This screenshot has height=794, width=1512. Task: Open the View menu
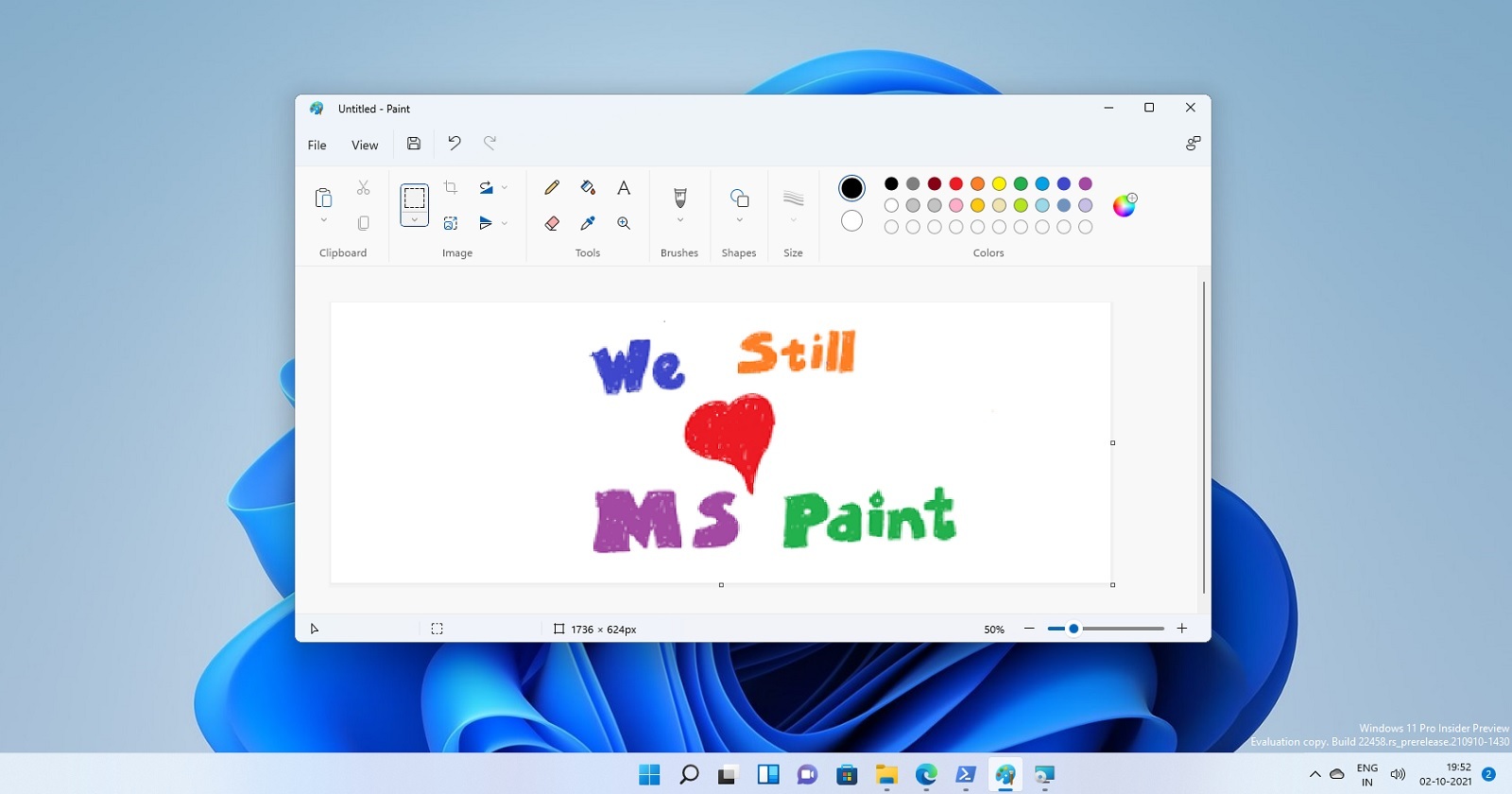pos(365,146)
